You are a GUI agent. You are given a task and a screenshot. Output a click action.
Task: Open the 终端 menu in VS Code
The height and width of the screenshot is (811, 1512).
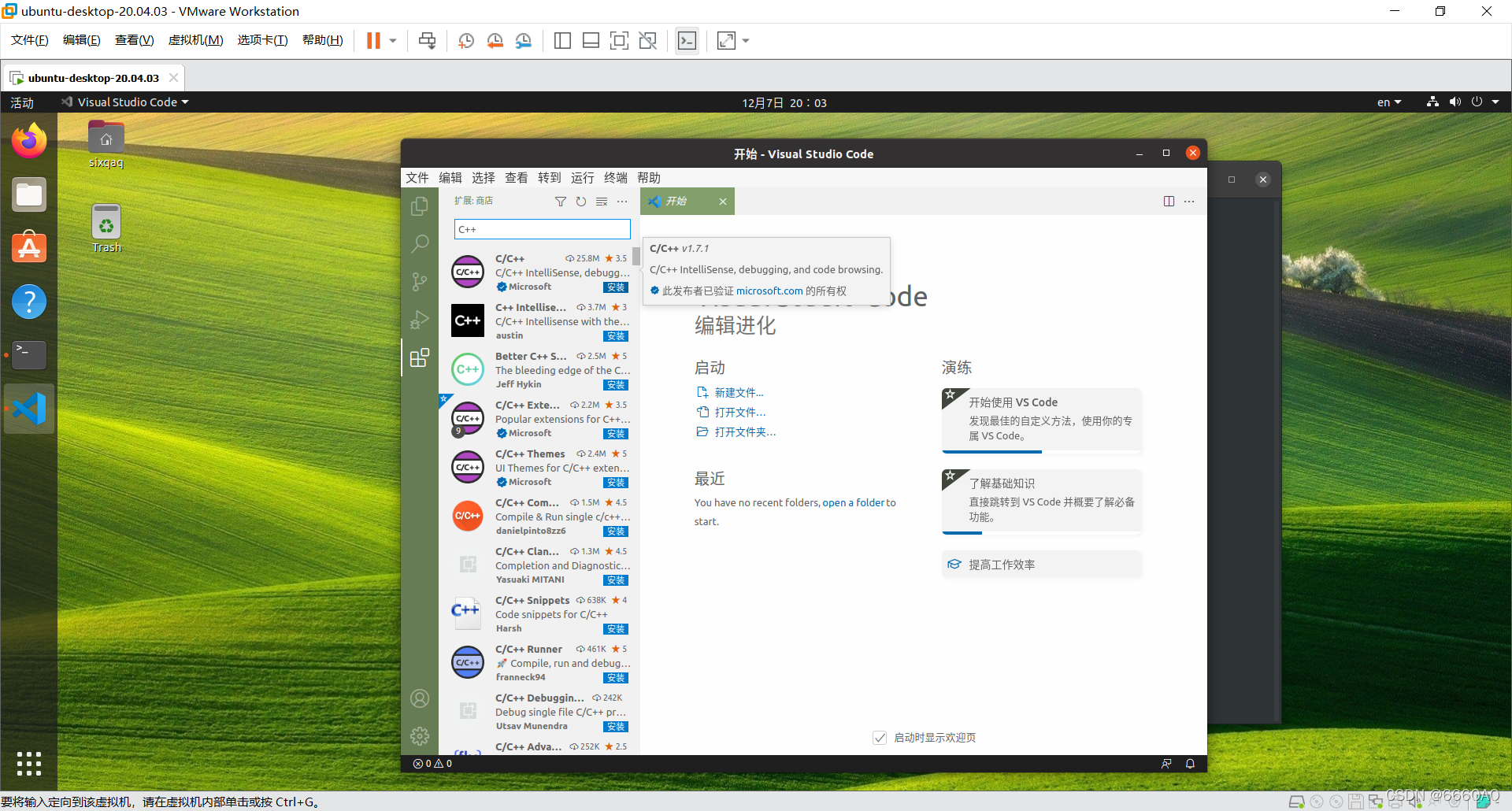616,178
